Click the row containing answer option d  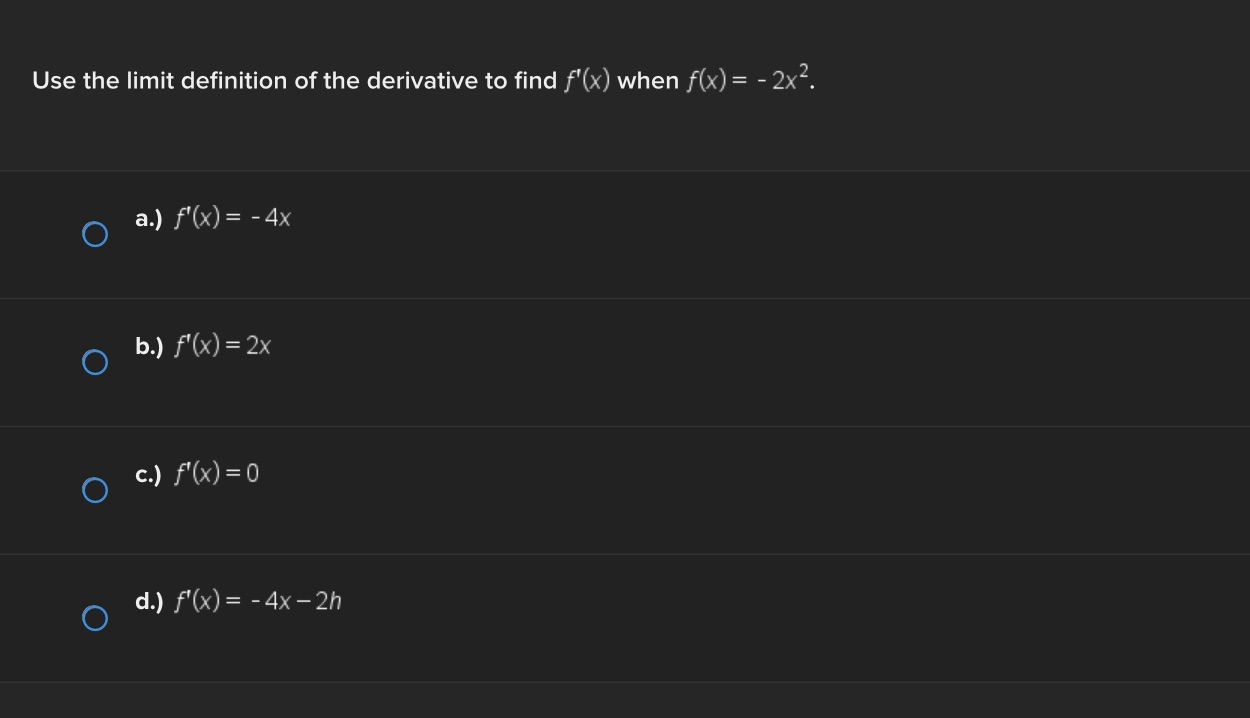pyautogui.click(x=625, y=617)
